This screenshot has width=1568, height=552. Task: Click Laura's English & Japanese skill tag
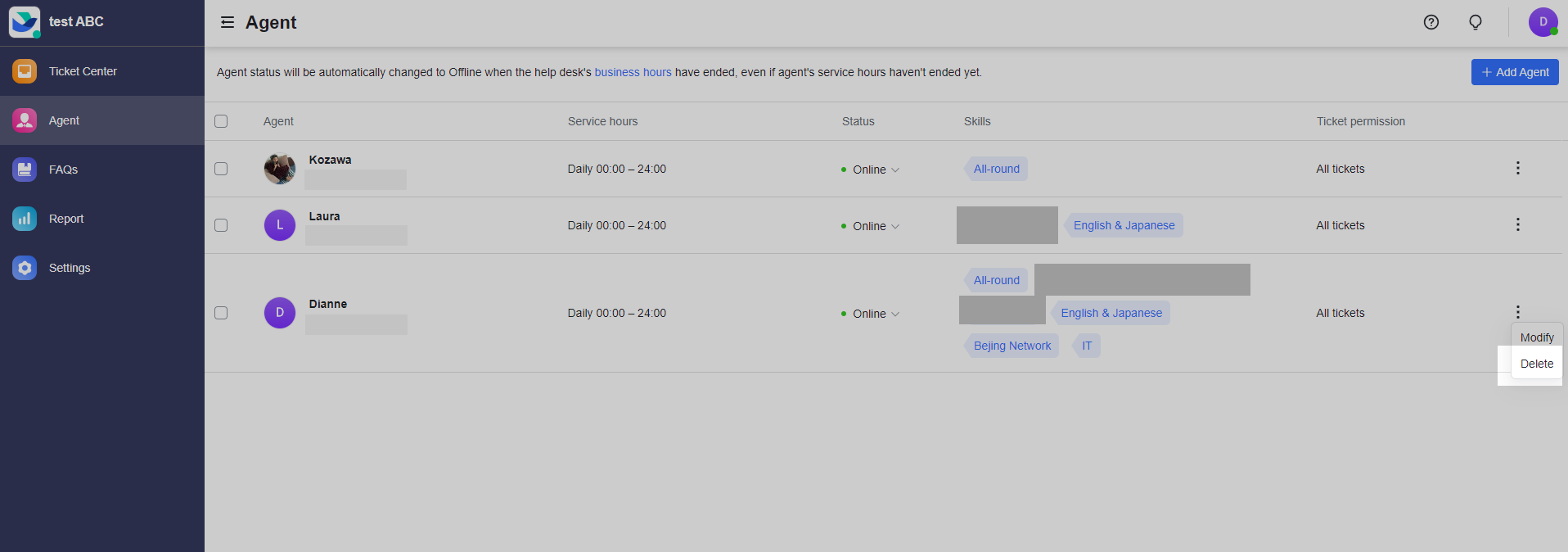[x=1124, y=225]
